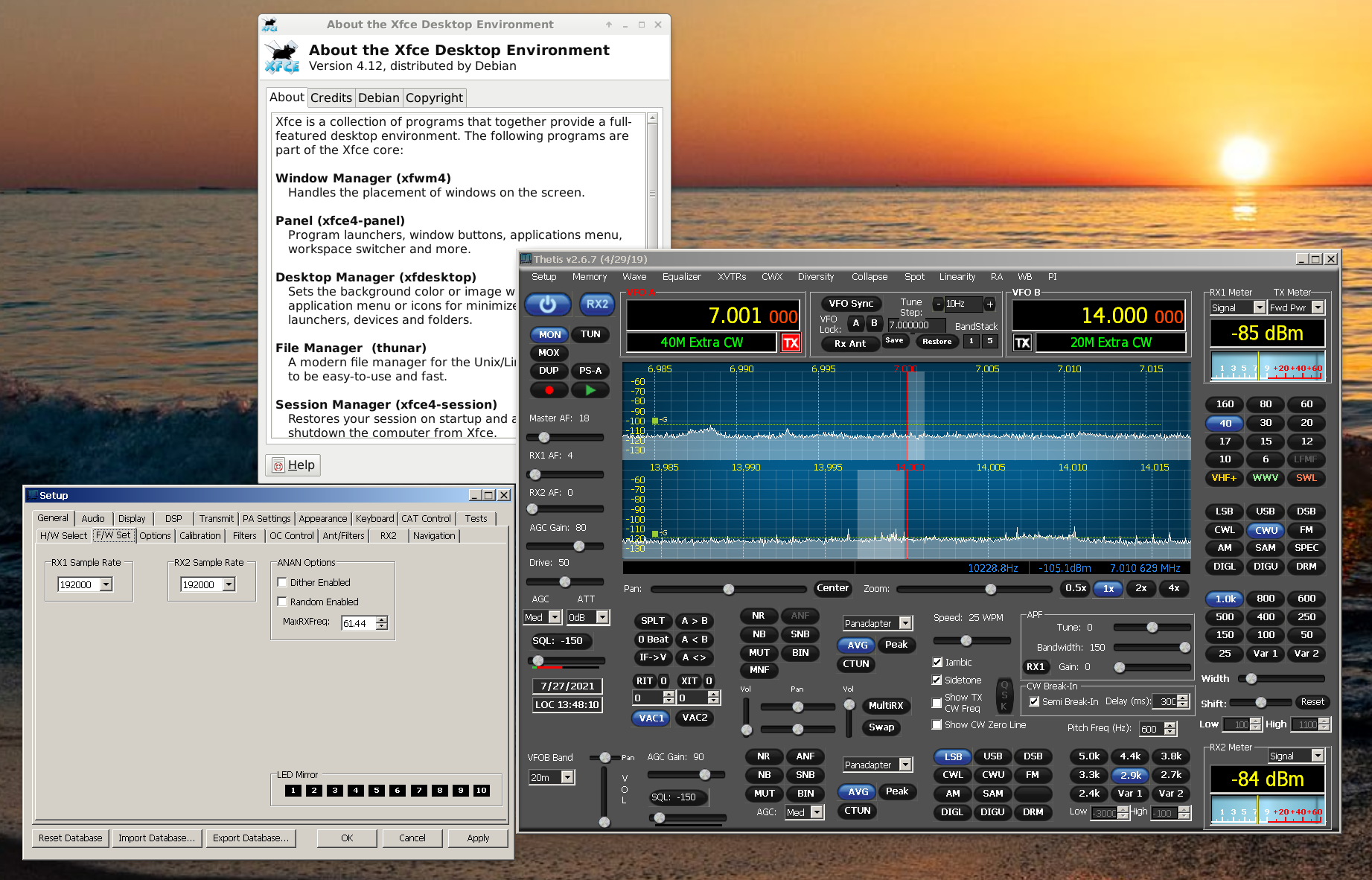Click the tune step minus button
Image resolution: width=1372 pixels, height=880 pixels.
938,304
